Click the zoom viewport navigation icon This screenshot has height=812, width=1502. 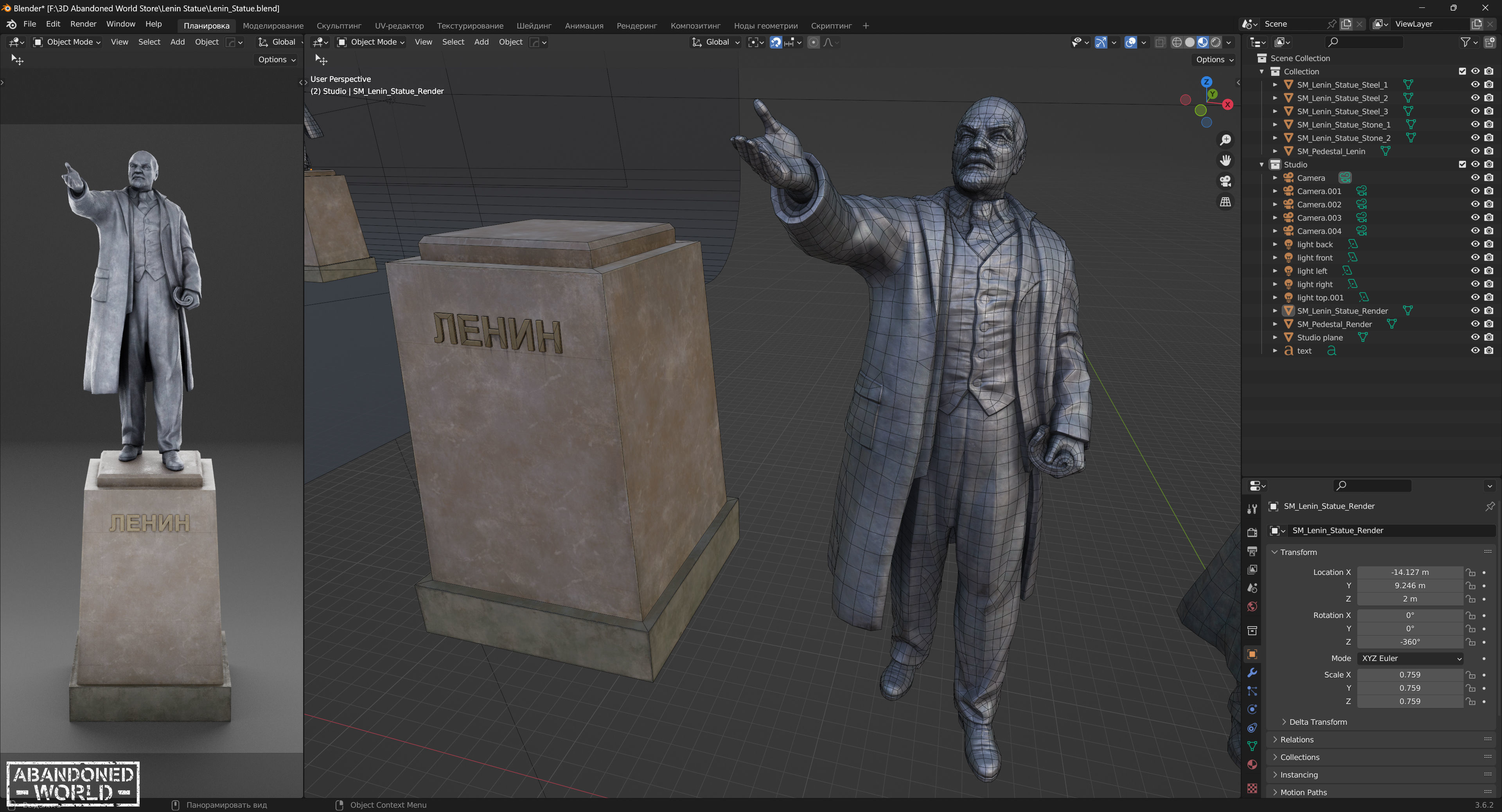(1225, 140)
